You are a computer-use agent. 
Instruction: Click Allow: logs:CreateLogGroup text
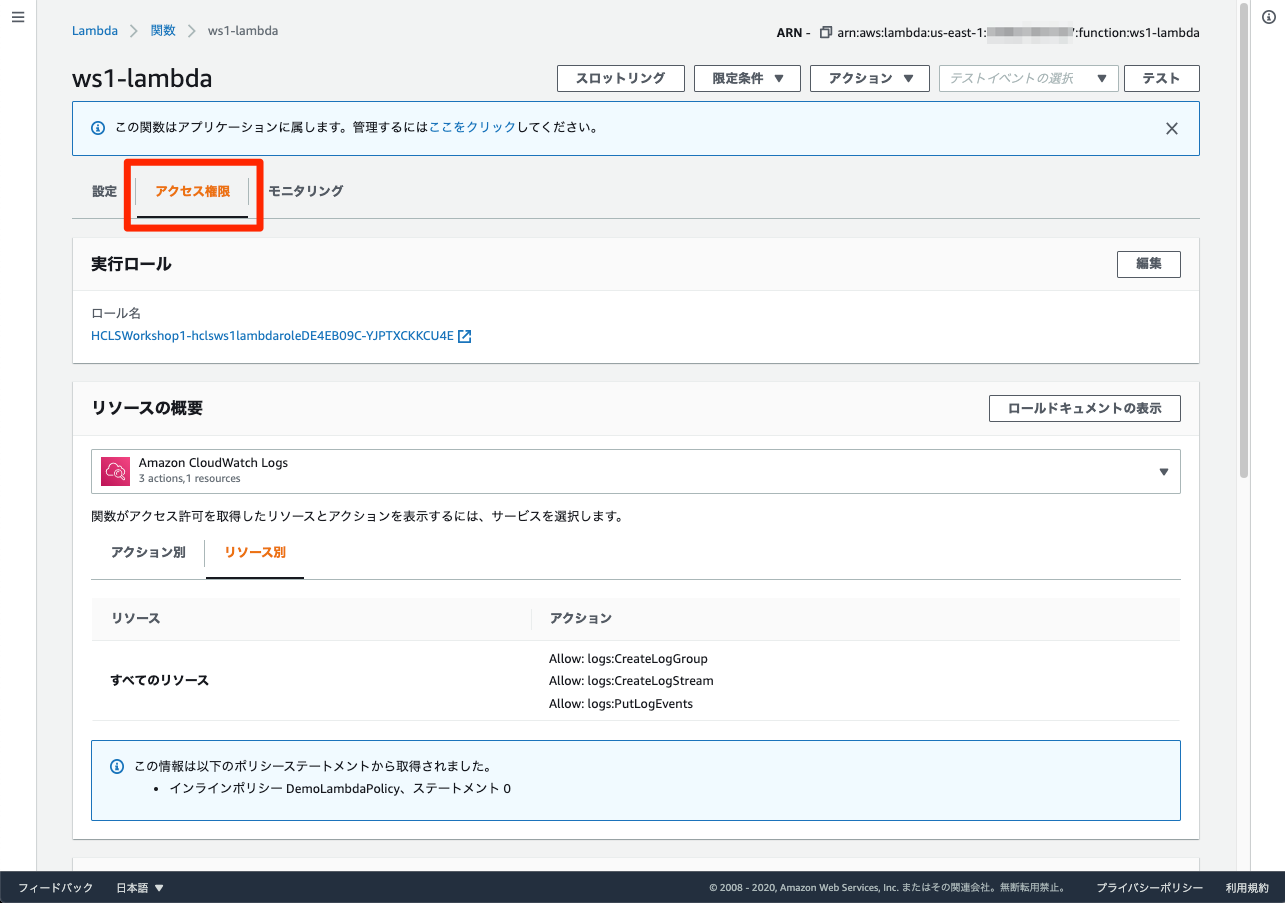628,658
